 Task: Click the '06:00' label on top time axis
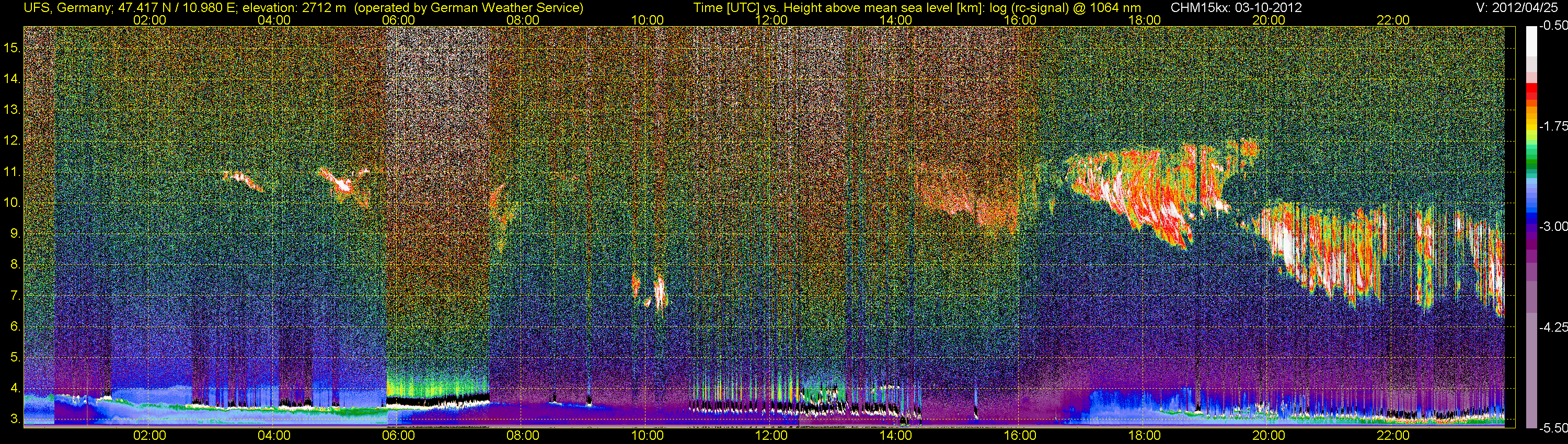399,20
